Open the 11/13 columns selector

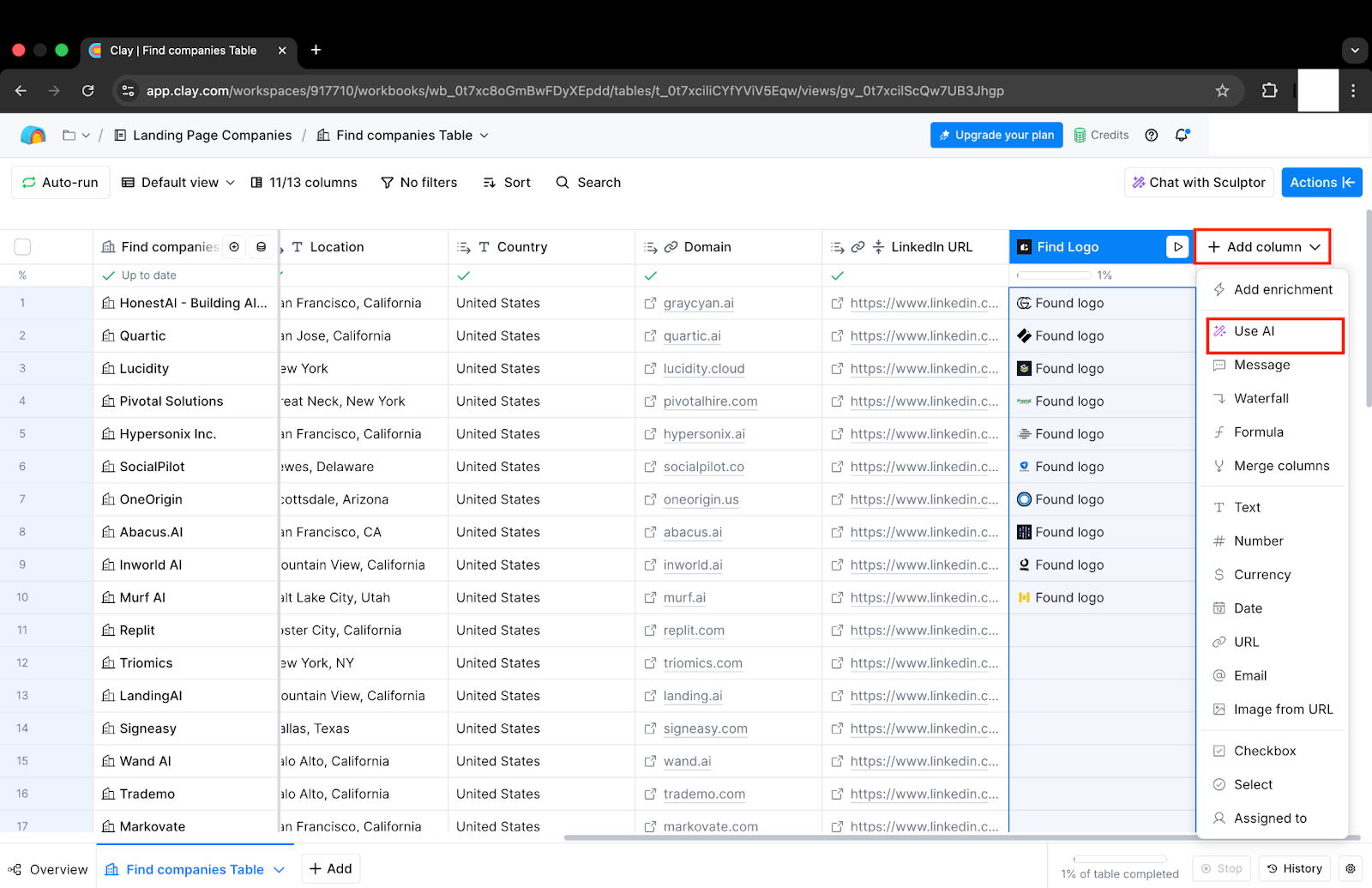(304, 182)
